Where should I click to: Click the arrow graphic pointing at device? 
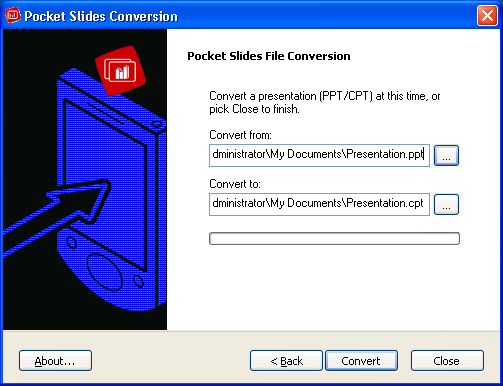(55, 213)
